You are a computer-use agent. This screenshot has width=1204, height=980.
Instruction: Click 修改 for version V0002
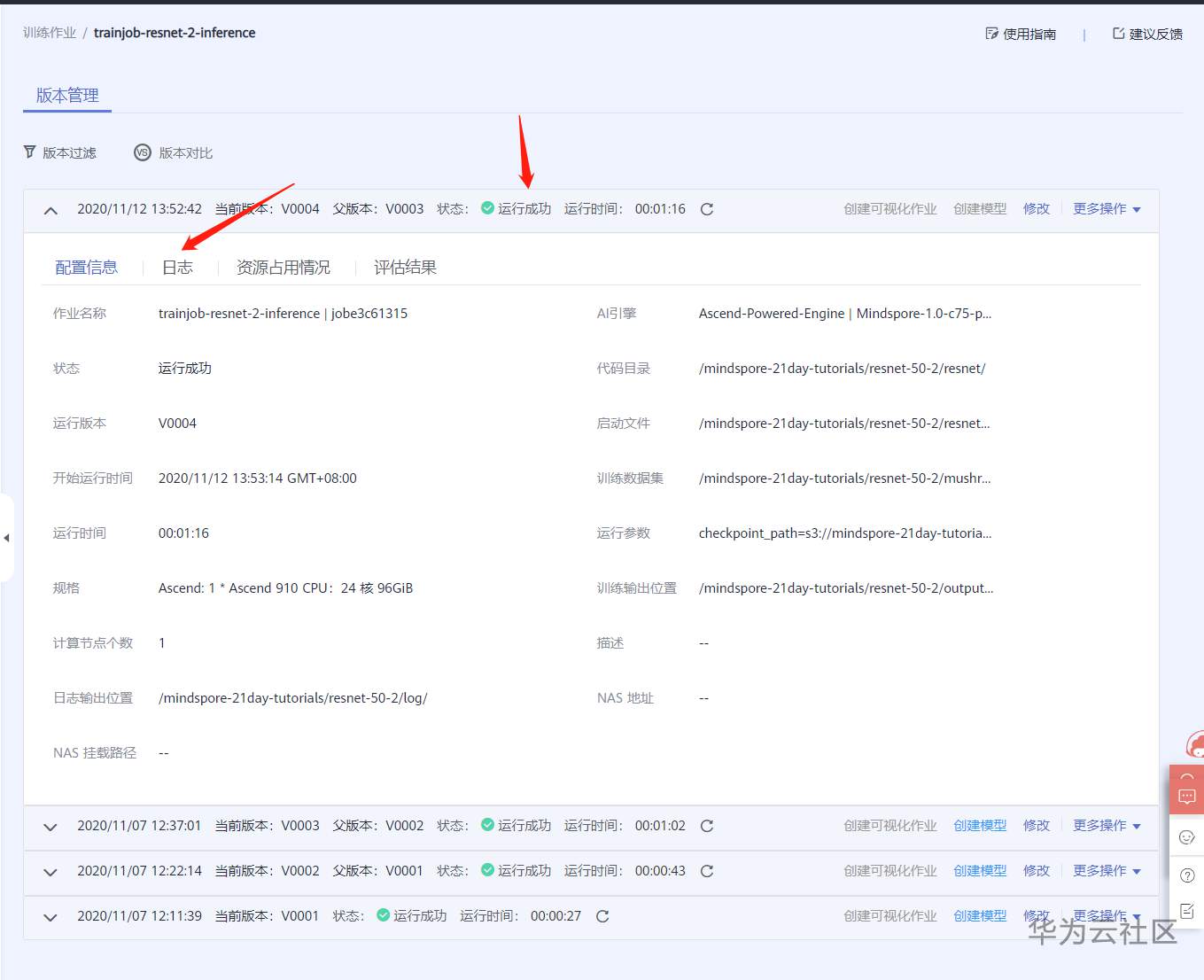pyautogui.click(x=1037, y=871)
